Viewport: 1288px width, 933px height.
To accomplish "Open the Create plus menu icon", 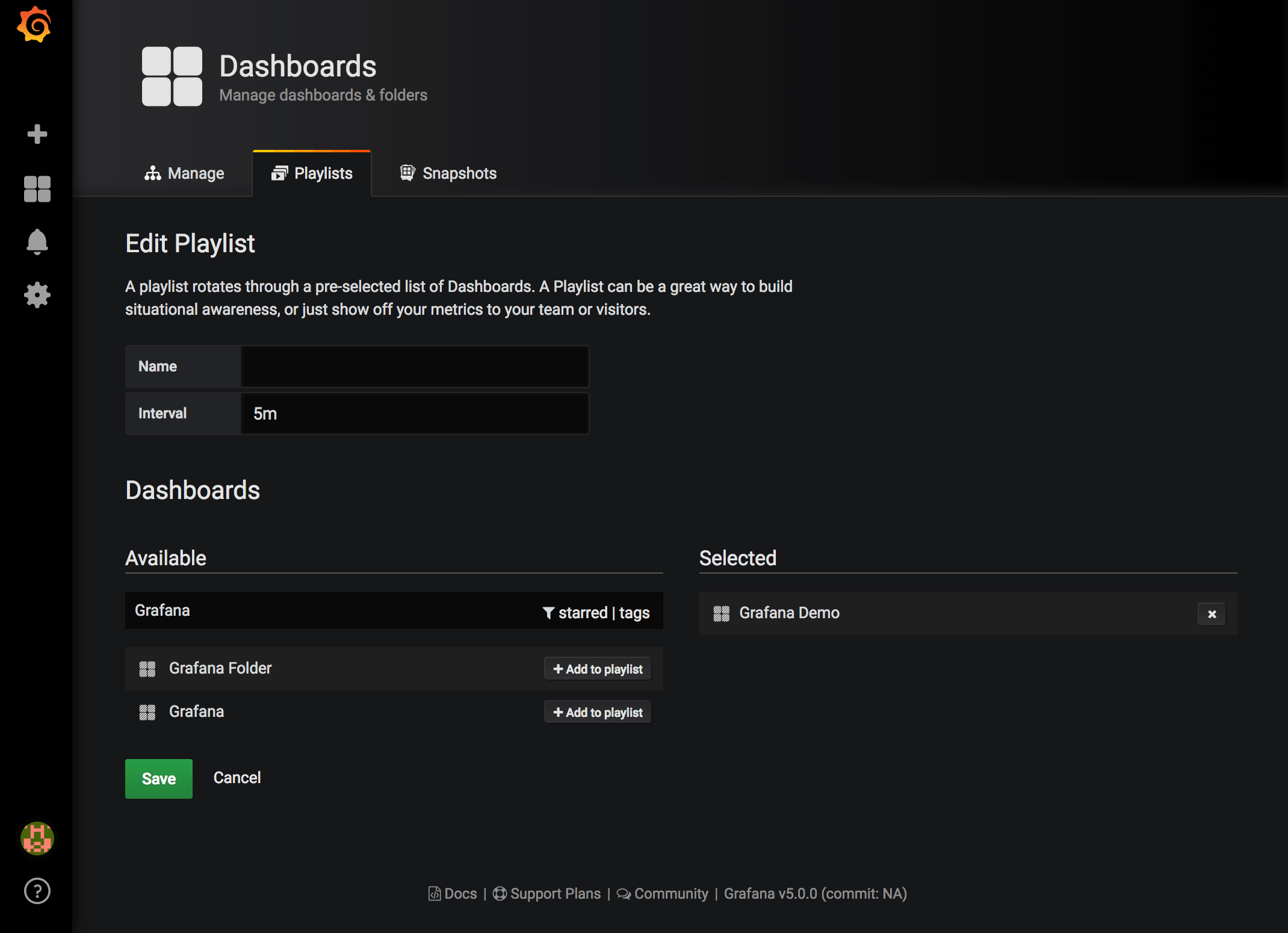I will [x=37, y=134].
